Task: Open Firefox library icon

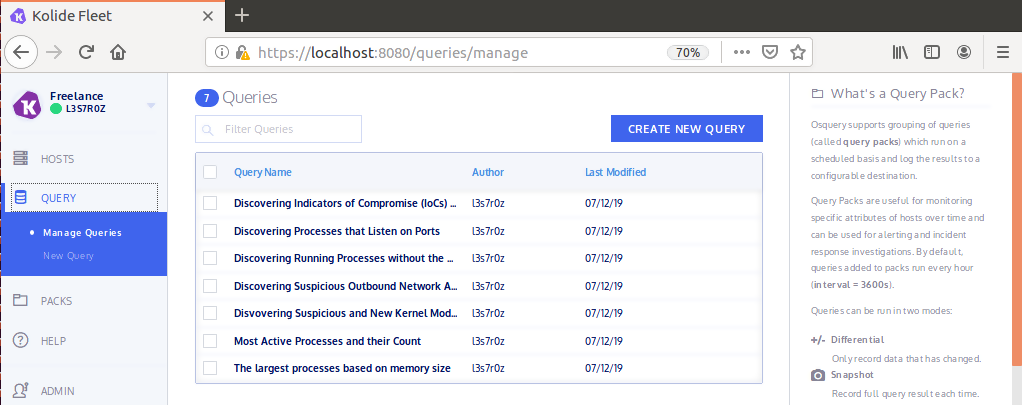Action: pyautogui.click(x=900, y=52)
